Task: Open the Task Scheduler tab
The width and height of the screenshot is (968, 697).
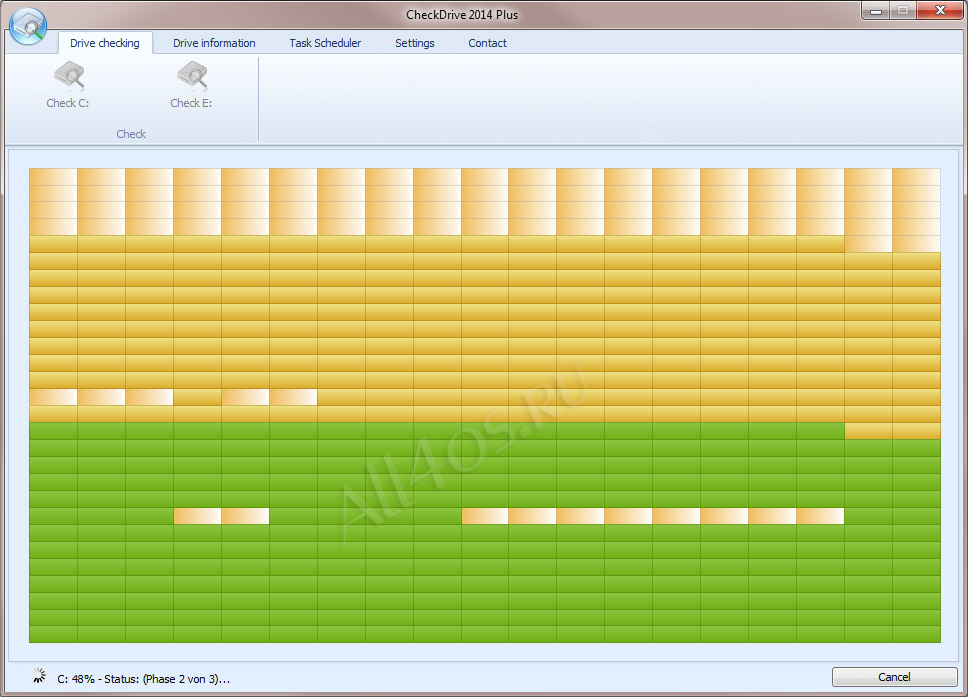Action: pos(325,43)
